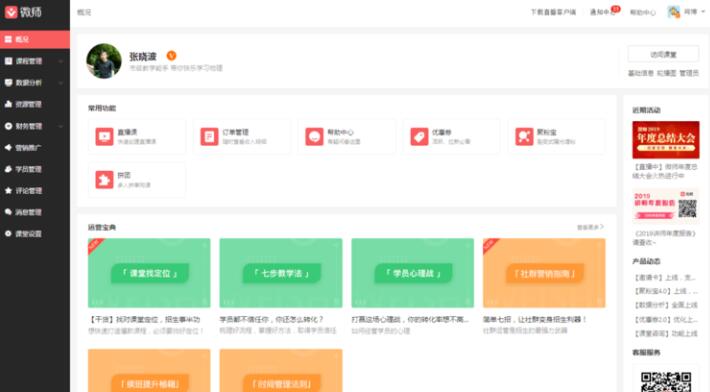Viewport: 710px width, 392px height.
Task: Click the 访问课堂 button
Action: (663, 54)
